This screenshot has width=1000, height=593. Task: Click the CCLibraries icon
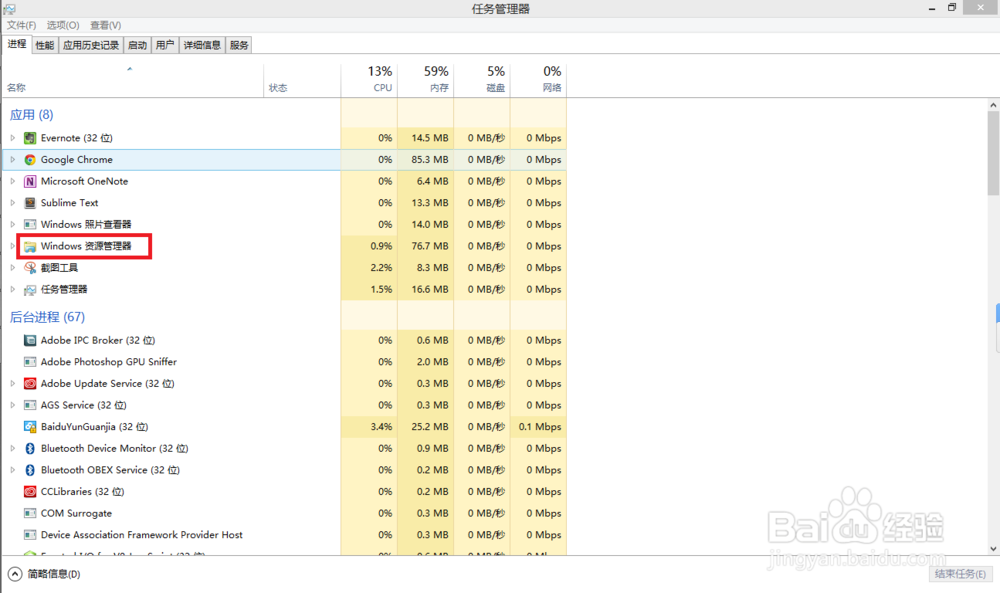coord(30,492)
